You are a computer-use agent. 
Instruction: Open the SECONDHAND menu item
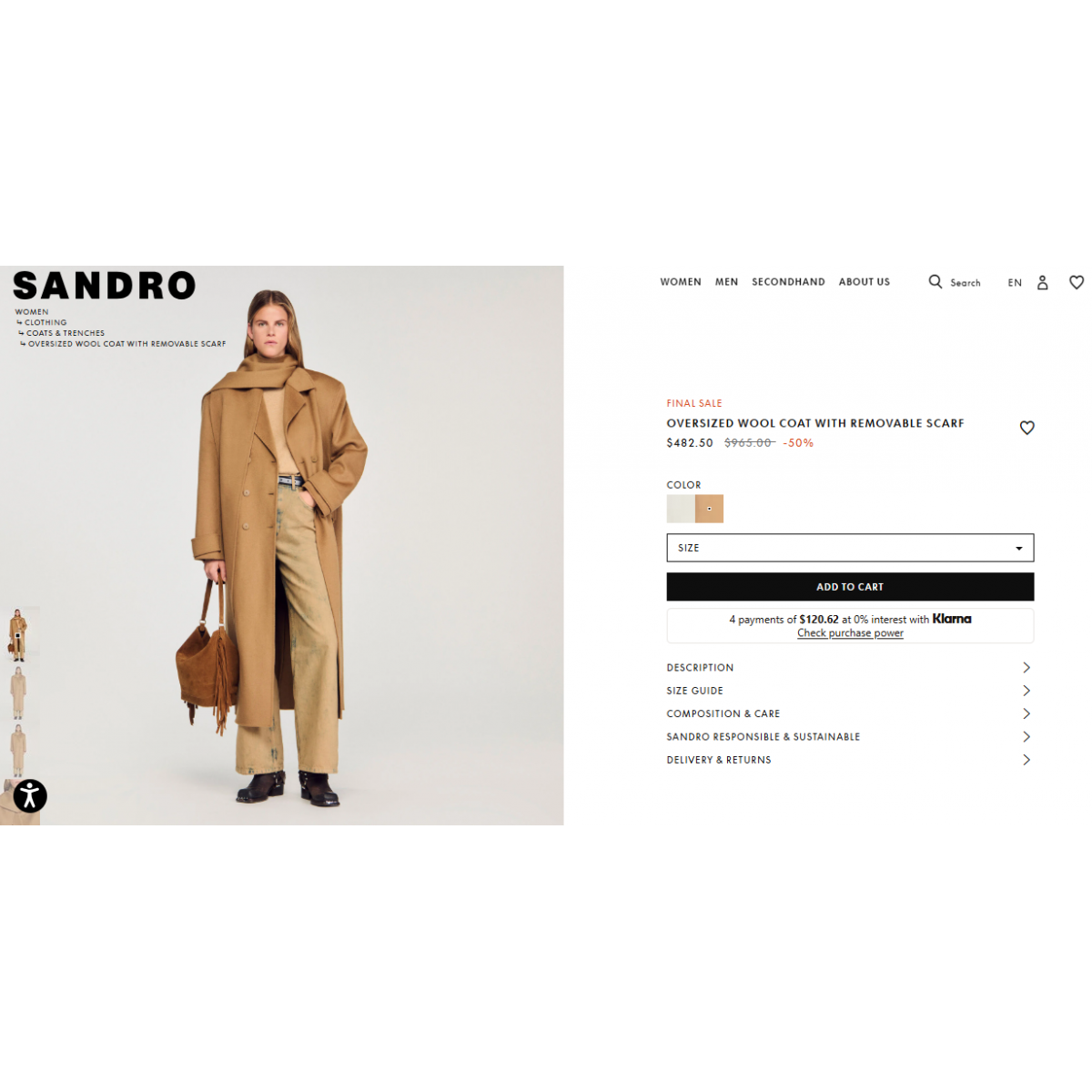tap(788, 282)
